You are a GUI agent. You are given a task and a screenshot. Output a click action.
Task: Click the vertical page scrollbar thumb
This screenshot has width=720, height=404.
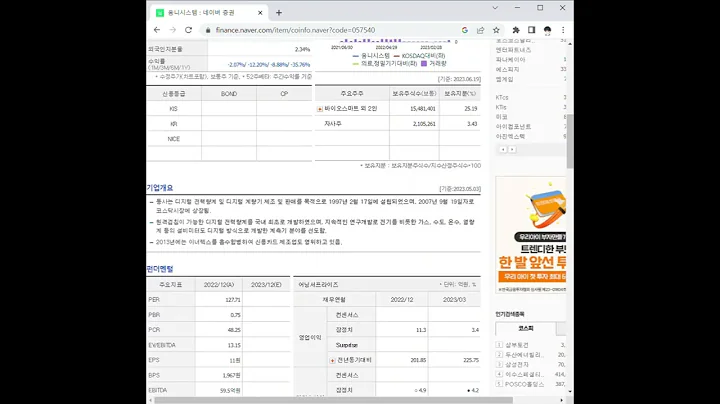pos(570,141)
